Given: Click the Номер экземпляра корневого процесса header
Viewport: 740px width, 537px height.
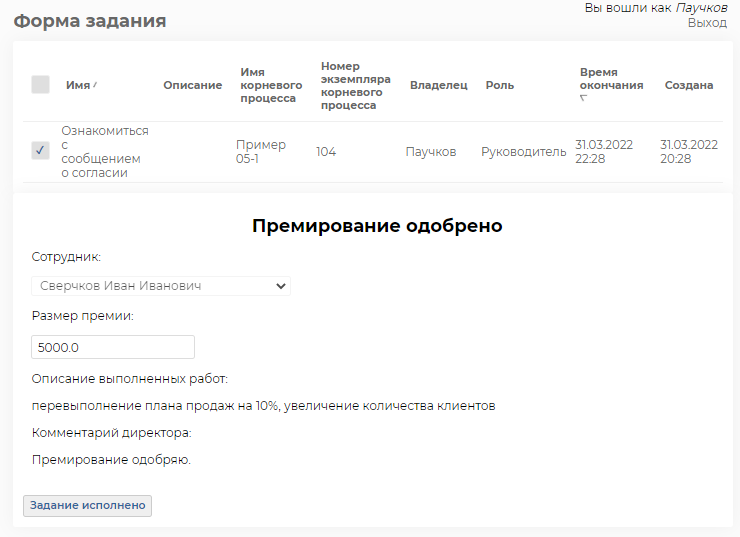Looking at the screenshot, I should (355, 85).
